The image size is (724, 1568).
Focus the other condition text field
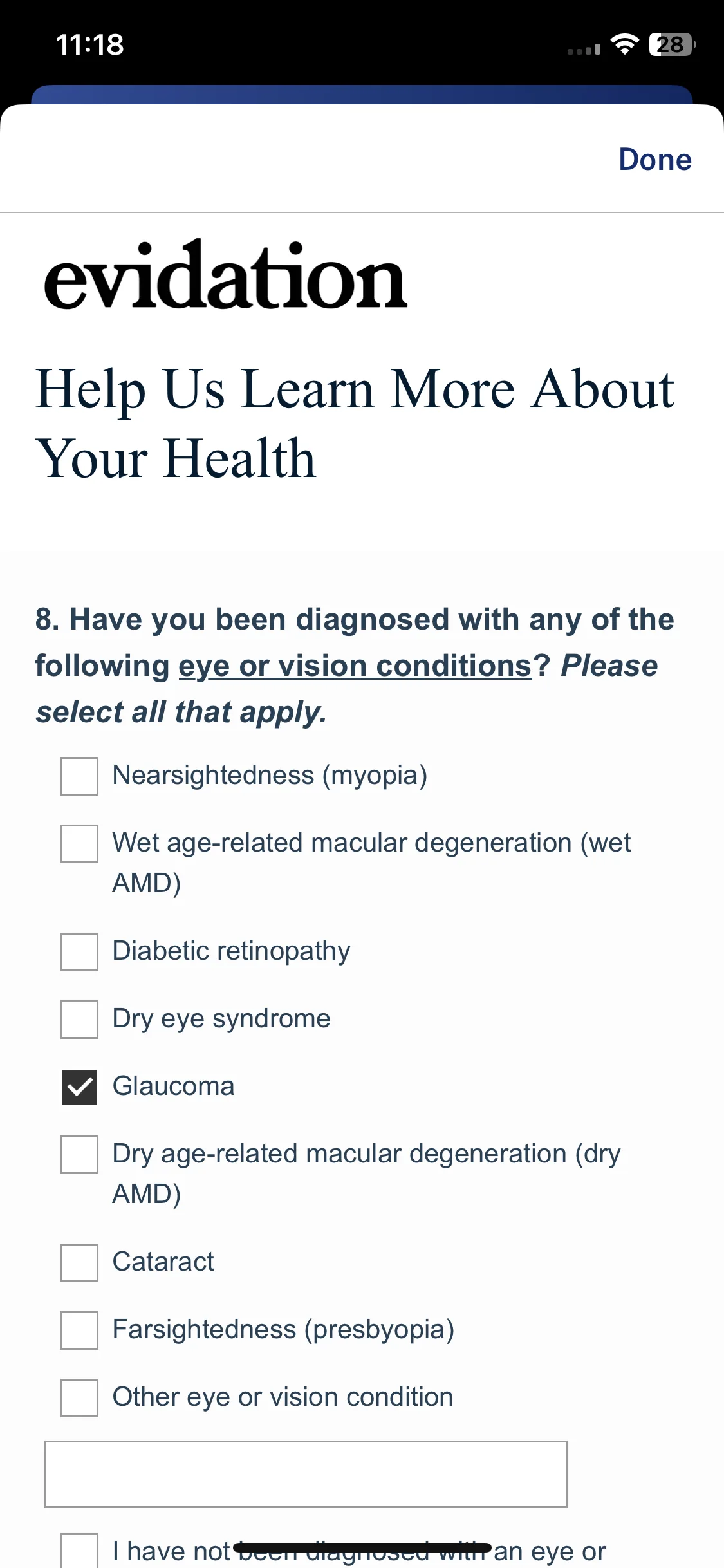(306, 1475)
